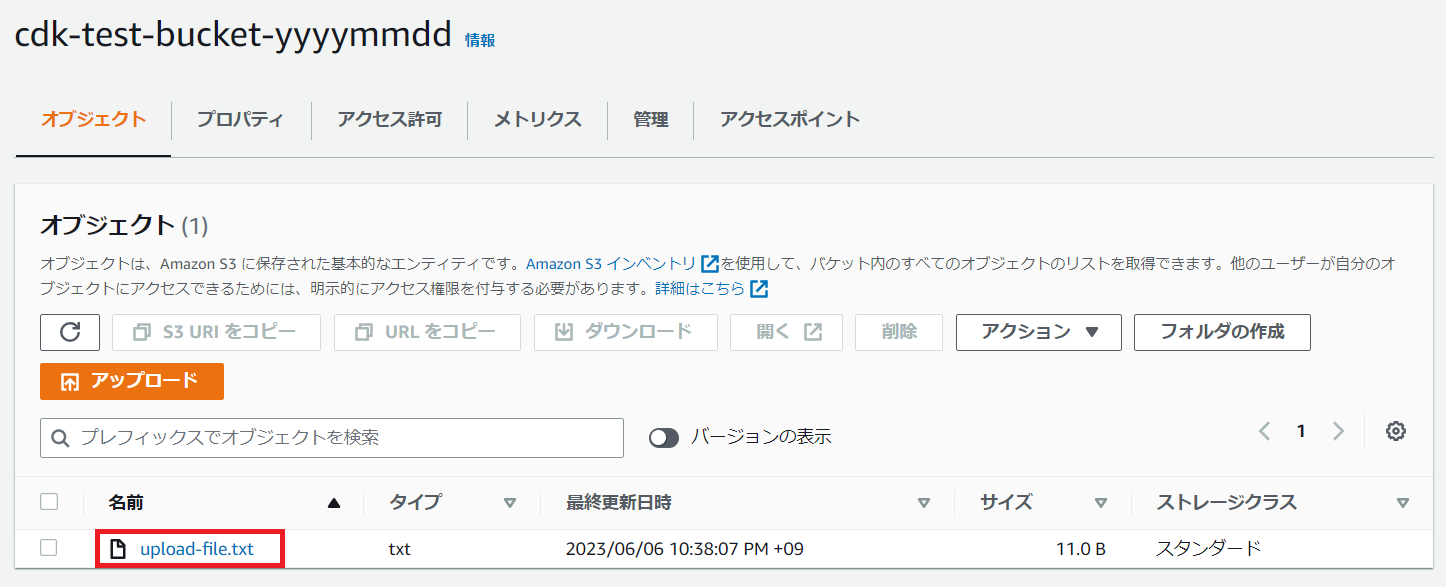Click the ストレージクラス column sort arrow
Image resolution: width=1446 pixels, height=587 pixels.
pyautogui.click(x=1403, y=503)
